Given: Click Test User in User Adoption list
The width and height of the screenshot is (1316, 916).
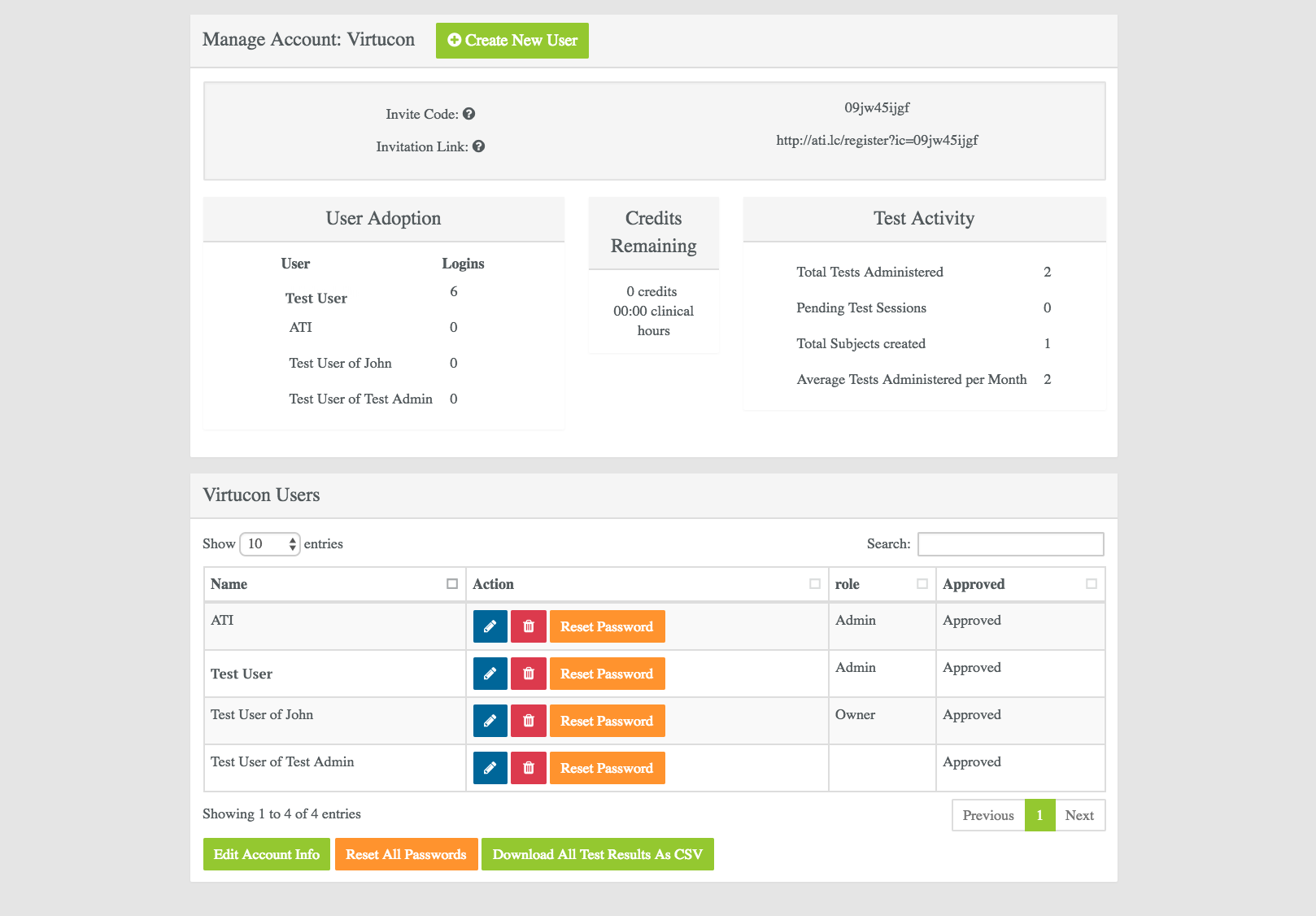Looking at the screenshot, I should 316,298.
